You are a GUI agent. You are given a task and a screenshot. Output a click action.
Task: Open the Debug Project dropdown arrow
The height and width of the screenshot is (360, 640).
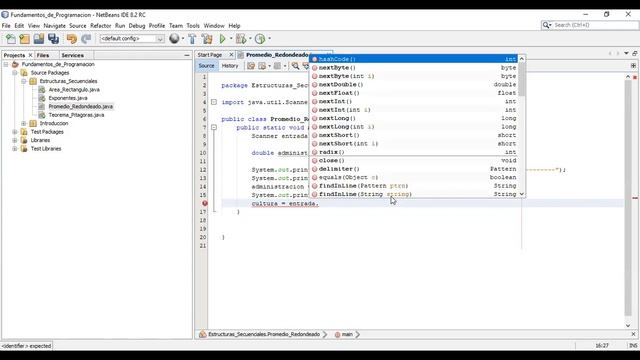250,39
